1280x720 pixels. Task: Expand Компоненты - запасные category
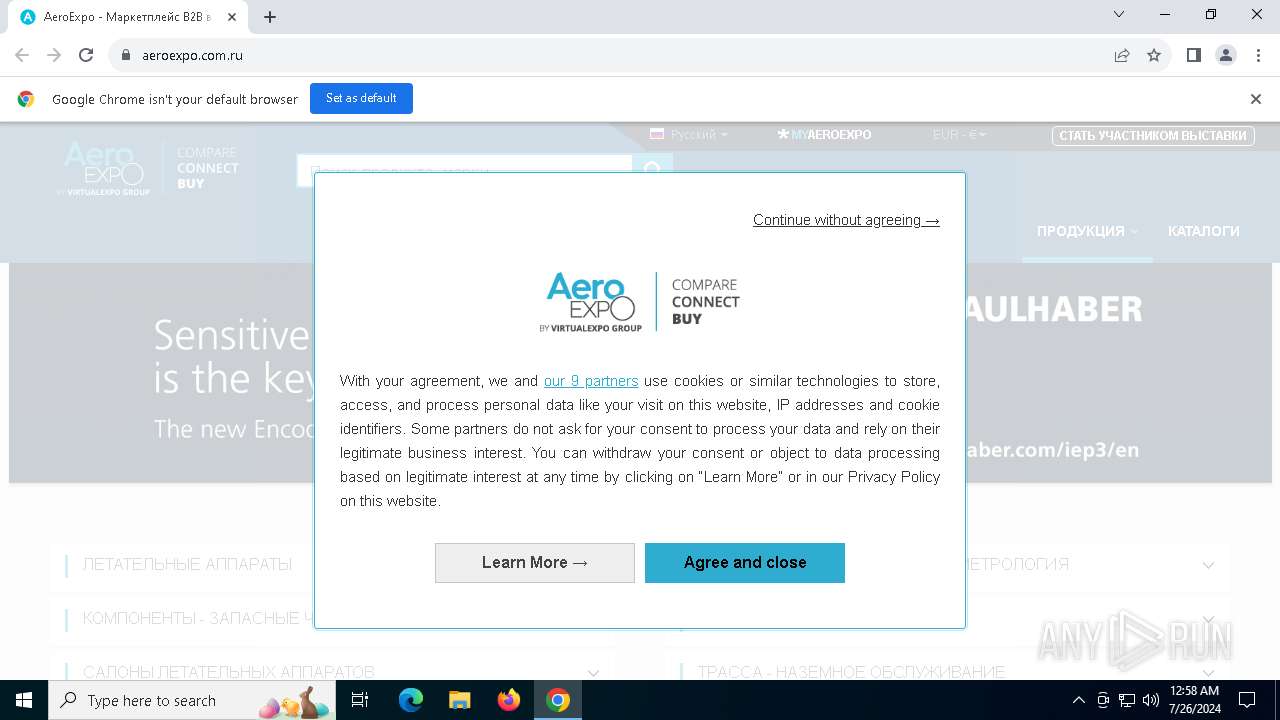coord(198,618)
